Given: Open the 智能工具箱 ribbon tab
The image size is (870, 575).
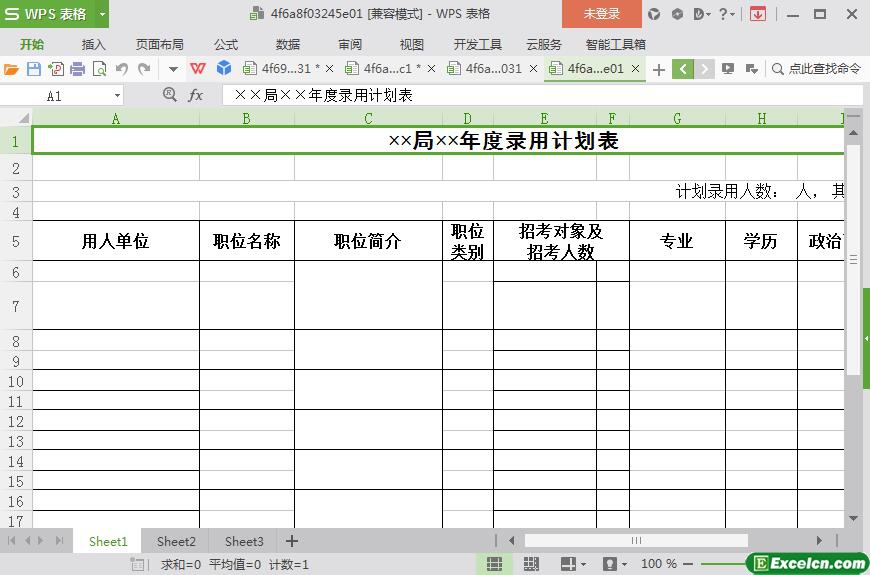Looking at the screenshot, I should point(616,44).
